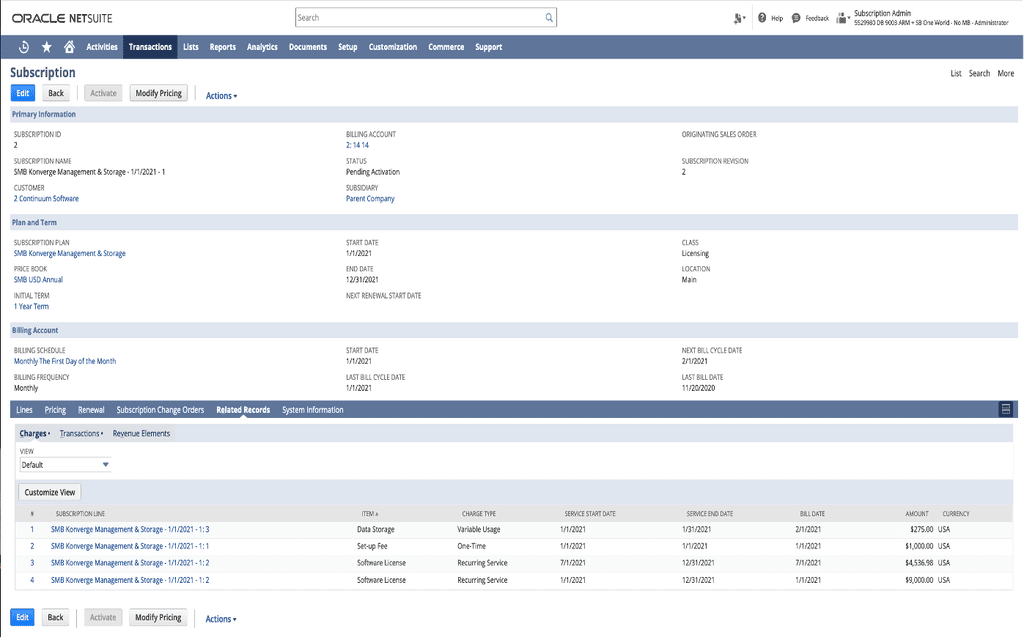
Task: Open the Analytics menu
Action: point(262,47)
